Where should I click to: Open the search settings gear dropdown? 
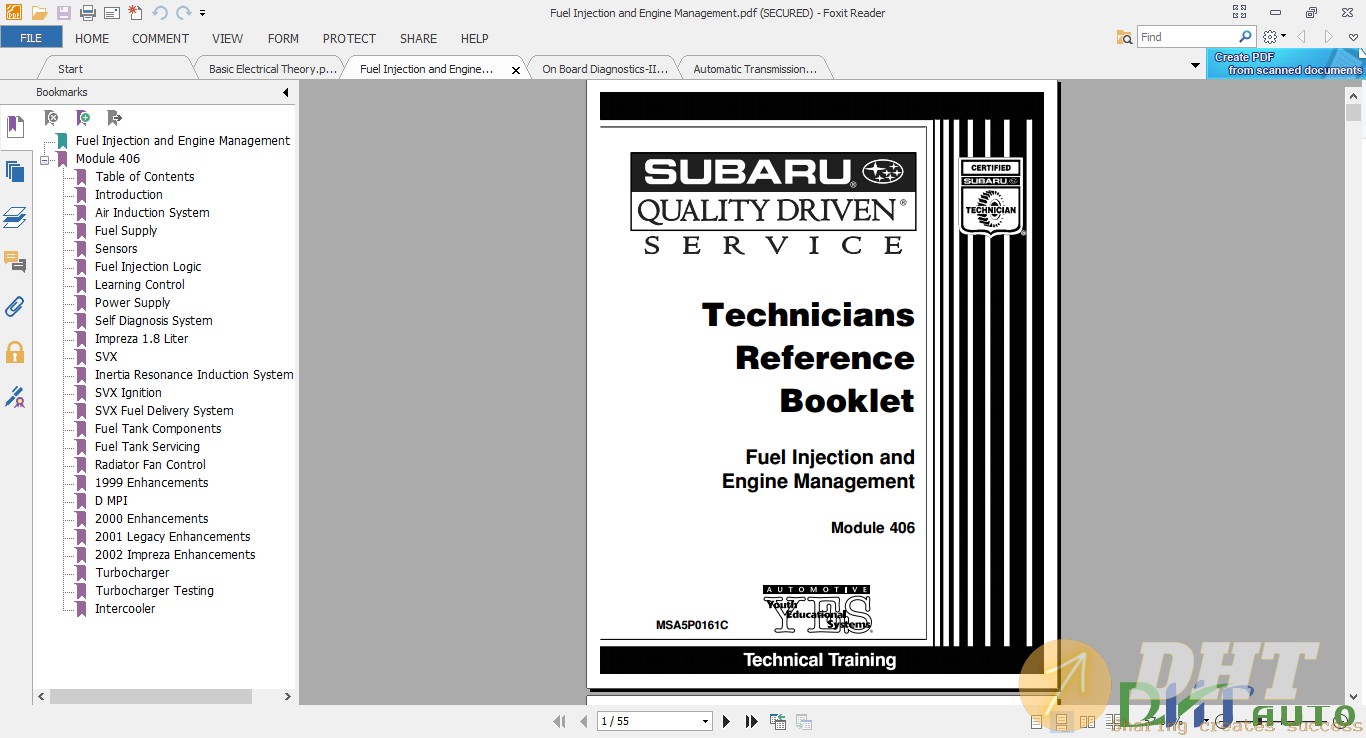[1273, 37]
